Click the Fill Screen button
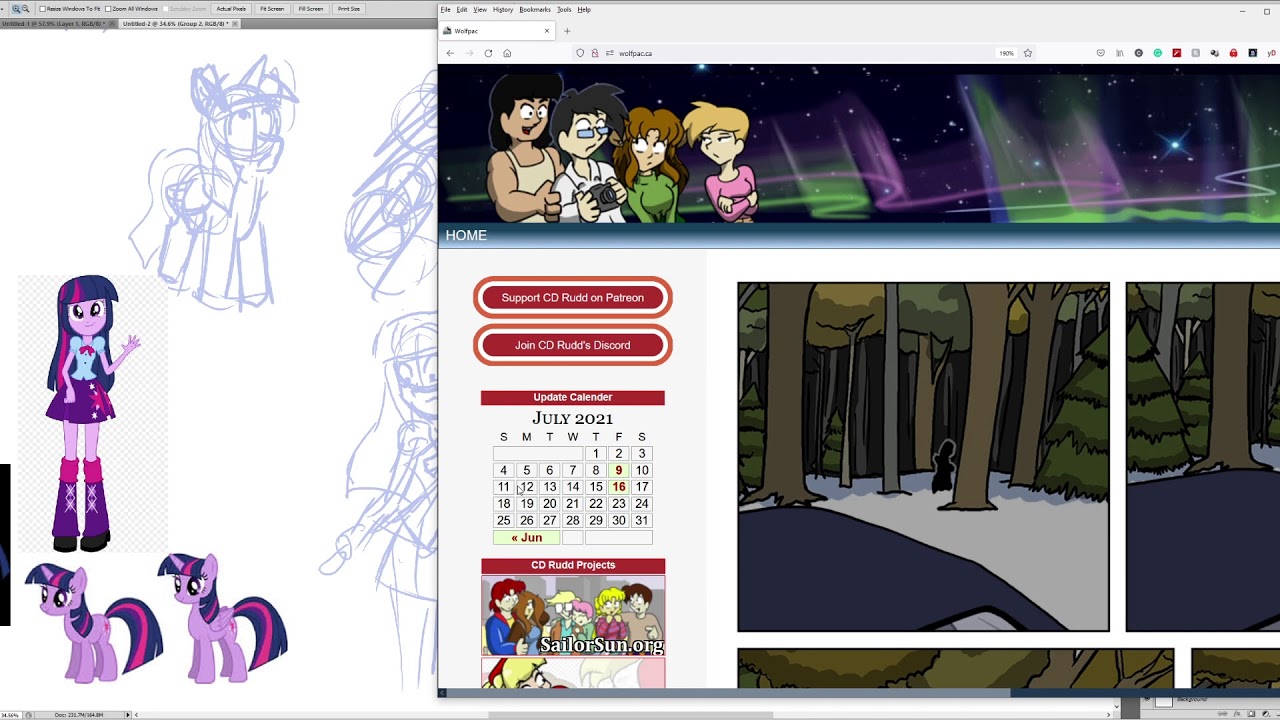 click(311, 9)
